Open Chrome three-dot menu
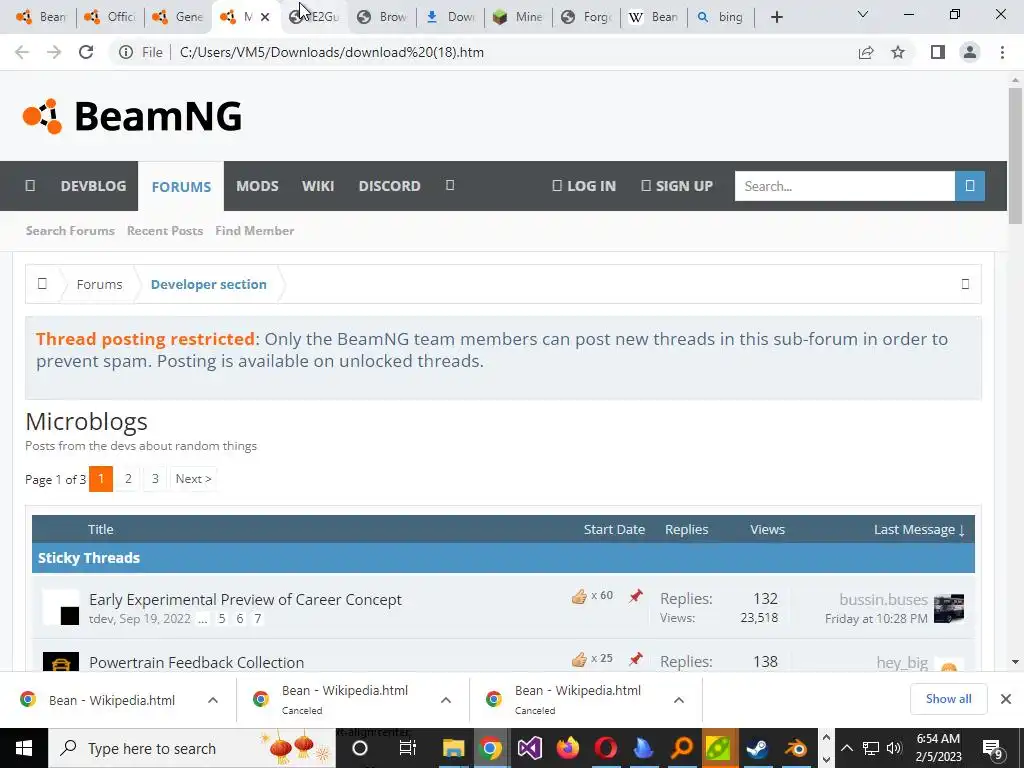1024x768 pixels. (1002, 52)
